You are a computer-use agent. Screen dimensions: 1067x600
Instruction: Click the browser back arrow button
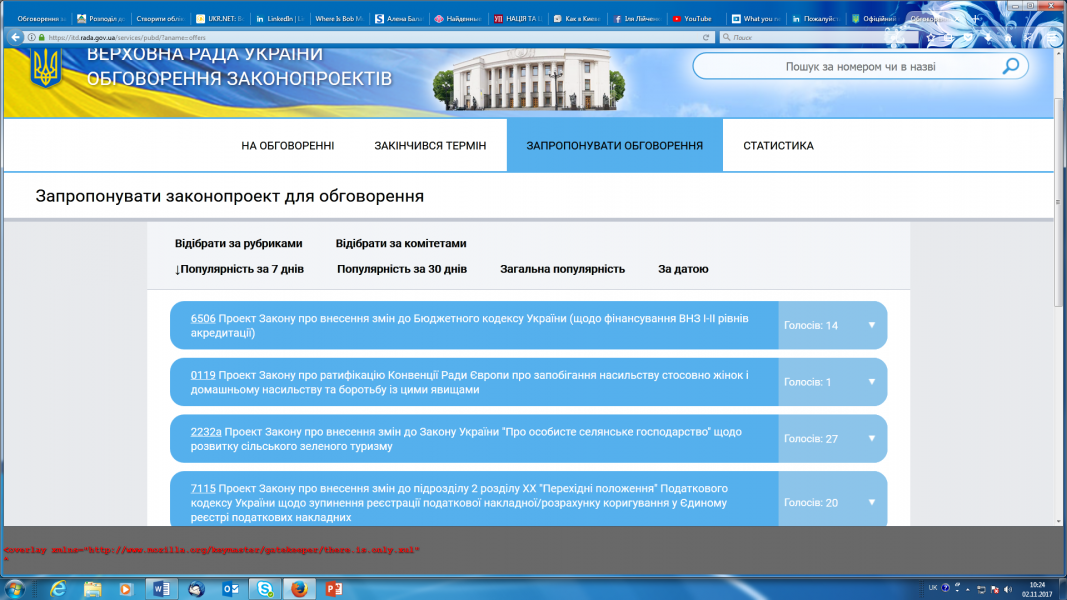click(x=14, y=37)
